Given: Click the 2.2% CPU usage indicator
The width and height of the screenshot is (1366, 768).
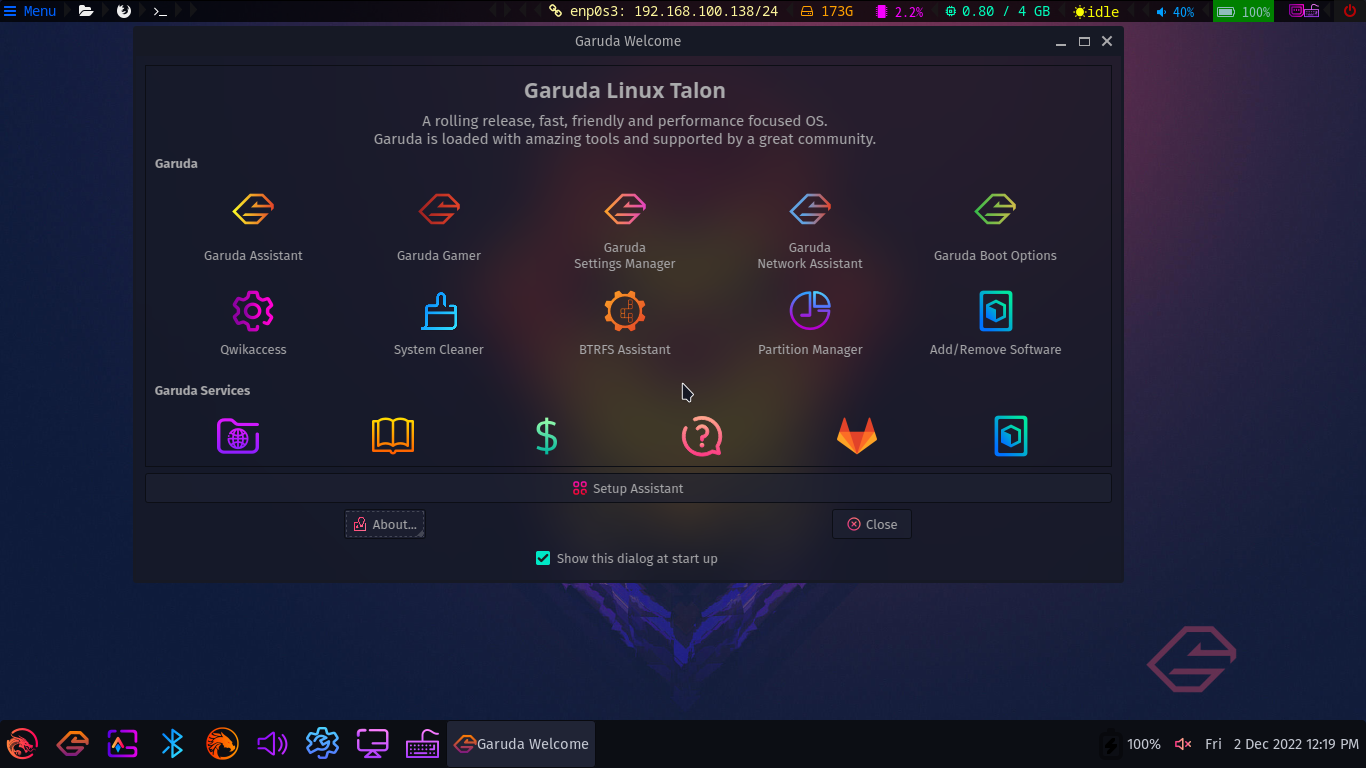Looking at the screenshot, I should [x=900, y=12].
